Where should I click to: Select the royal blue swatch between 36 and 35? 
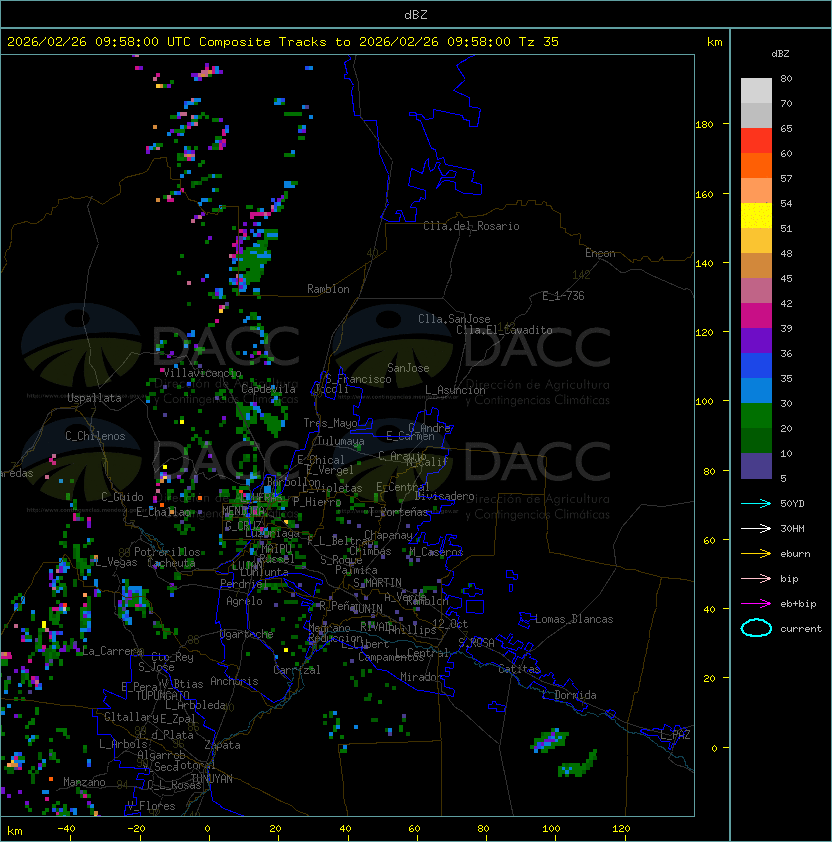756,366
